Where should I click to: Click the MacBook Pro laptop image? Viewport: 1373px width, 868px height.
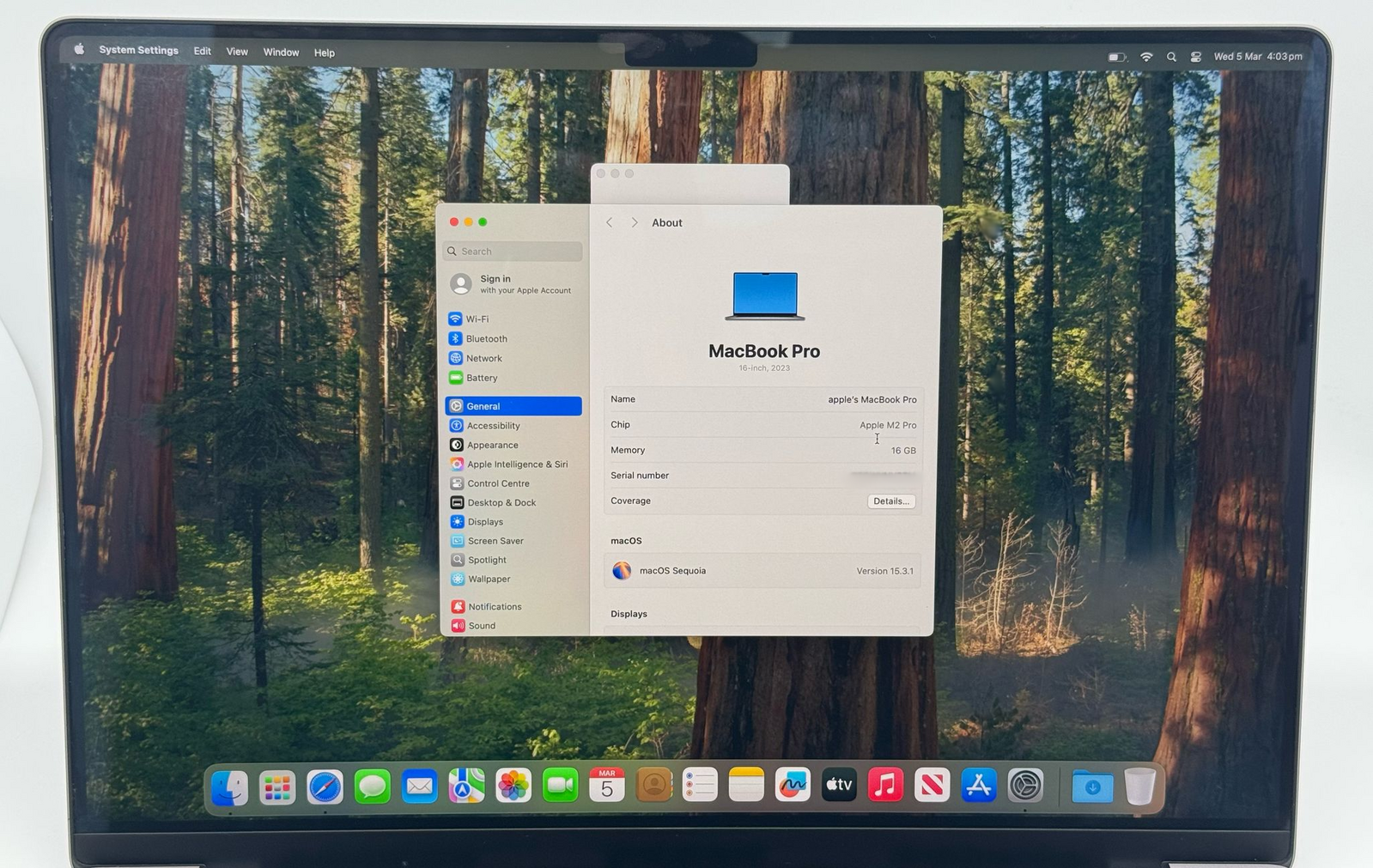[765, 296]
